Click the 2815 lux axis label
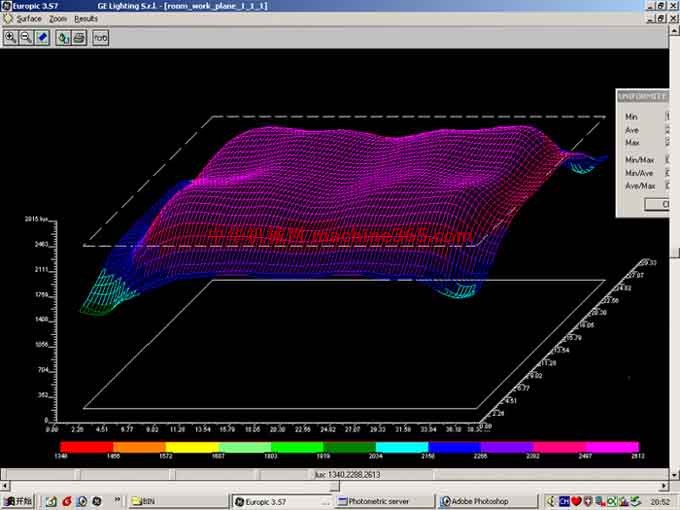 36,219
